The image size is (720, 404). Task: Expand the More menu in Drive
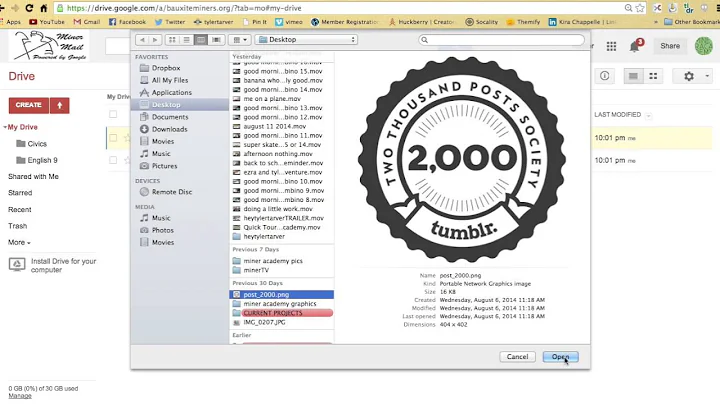point(19,242)
